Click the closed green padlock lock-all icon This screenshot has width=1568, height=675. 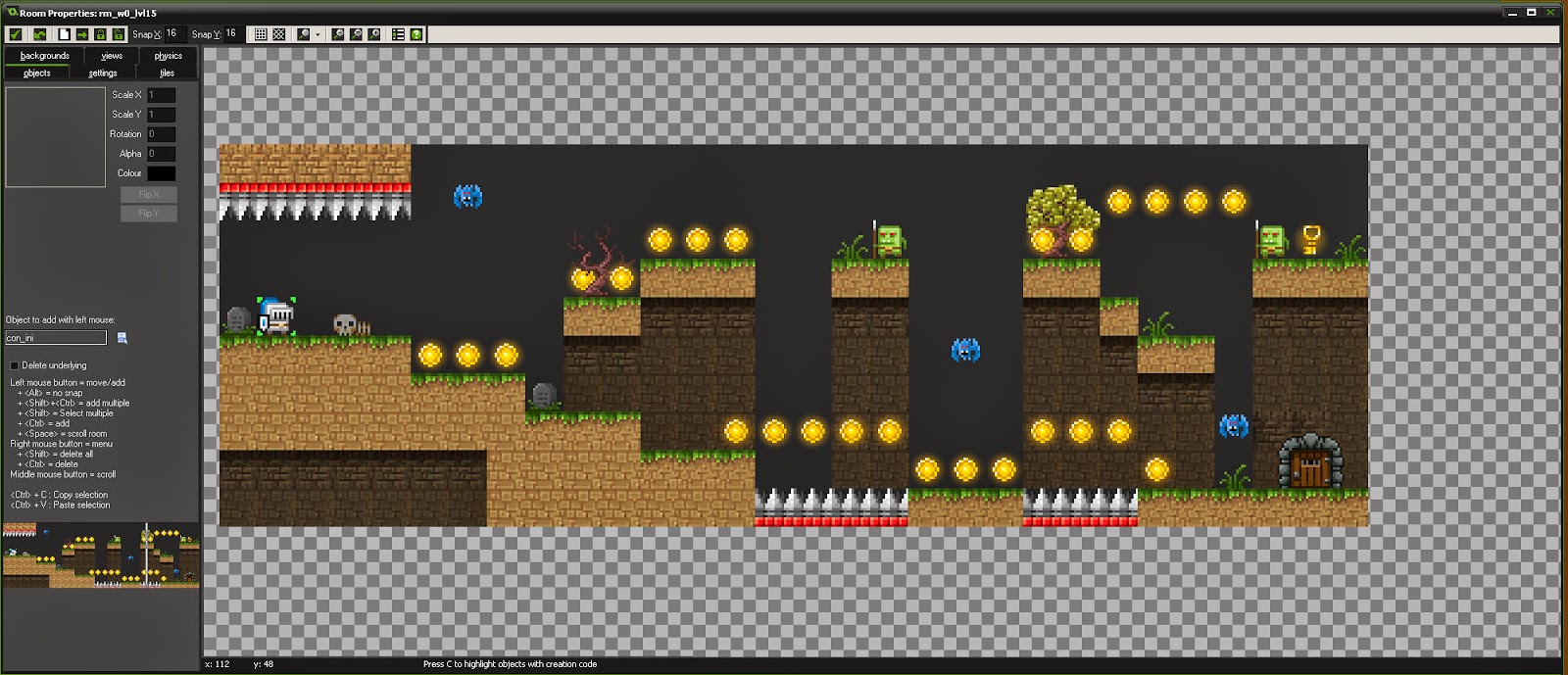100,34
